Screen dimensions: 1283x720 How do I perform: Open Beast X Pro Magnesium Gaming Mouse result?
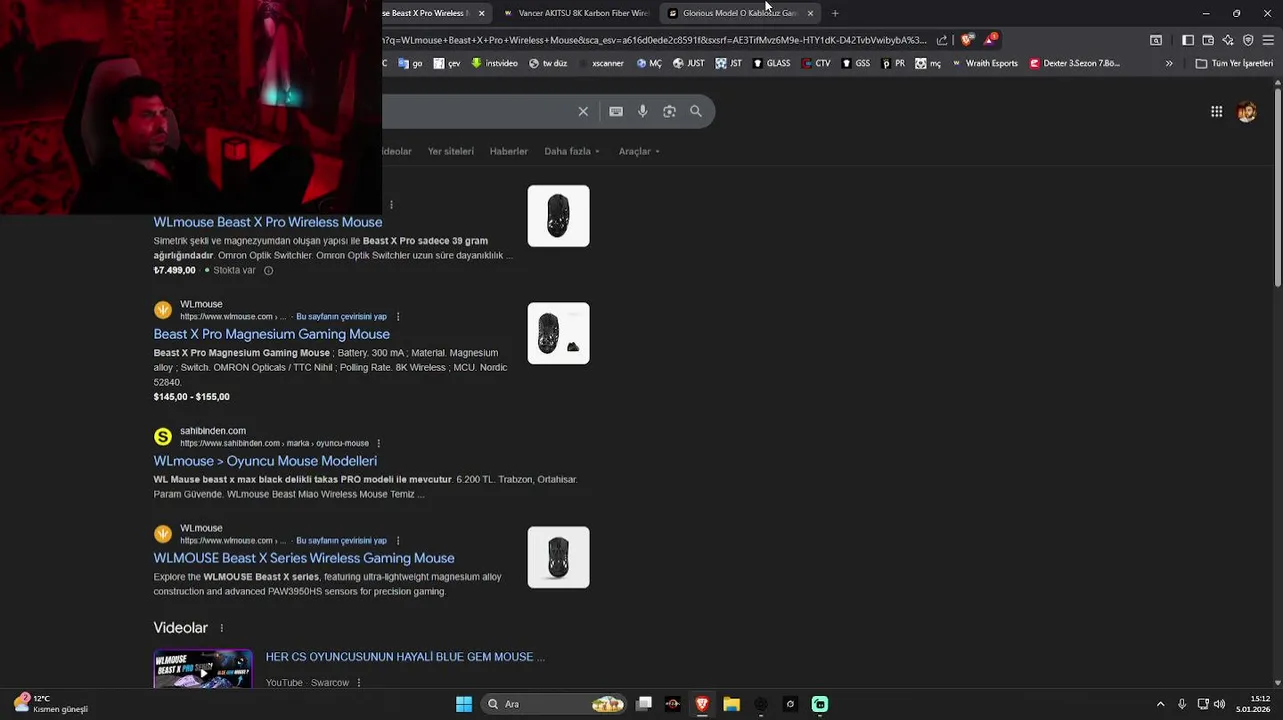271,334
